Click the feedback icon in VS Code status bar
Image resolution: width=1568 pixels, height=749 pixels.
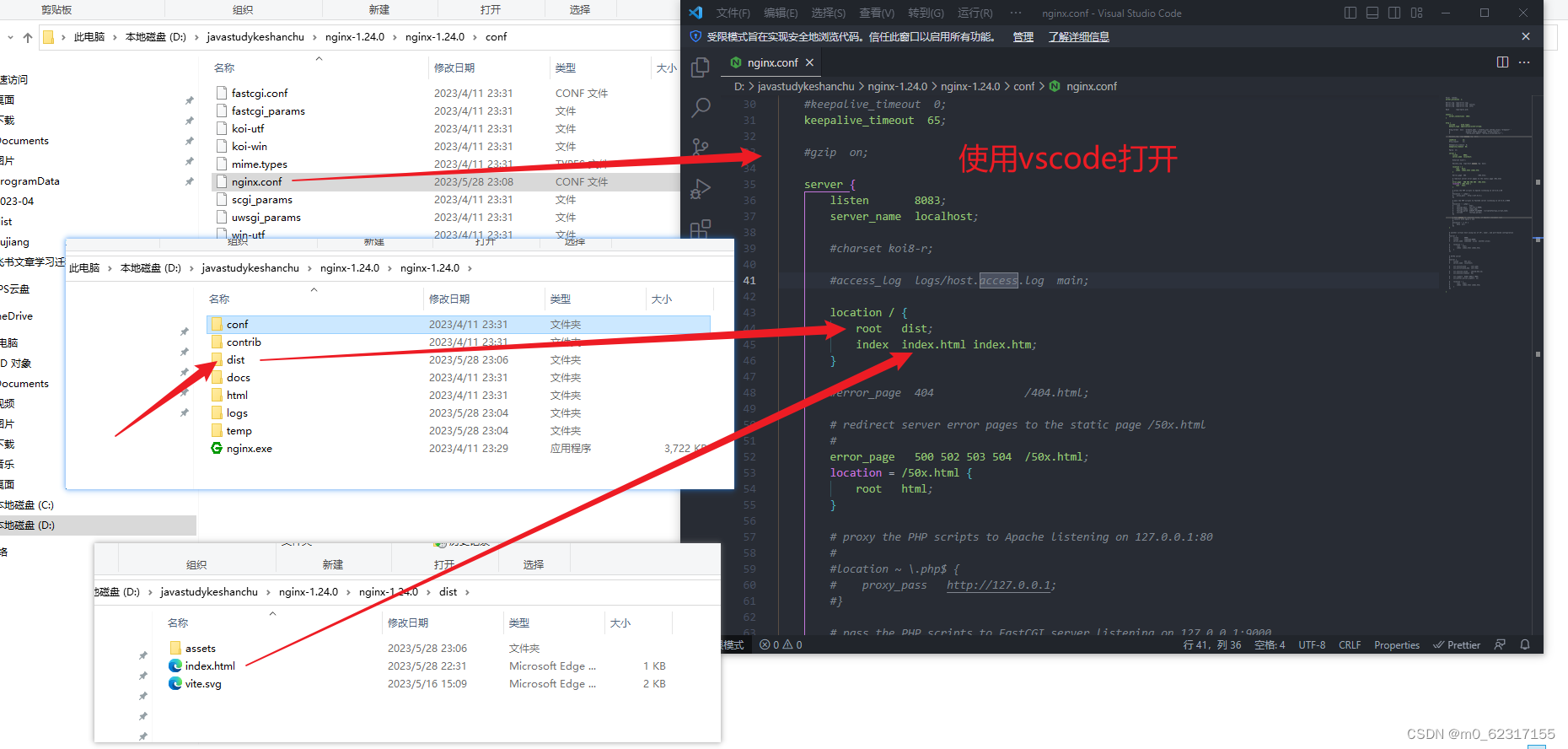click(1500, 644)
